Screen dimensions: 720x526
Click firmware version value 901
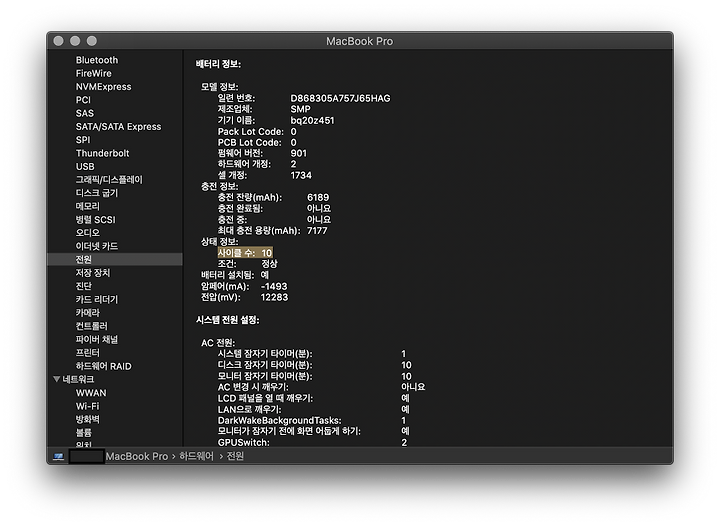(298, 153)
